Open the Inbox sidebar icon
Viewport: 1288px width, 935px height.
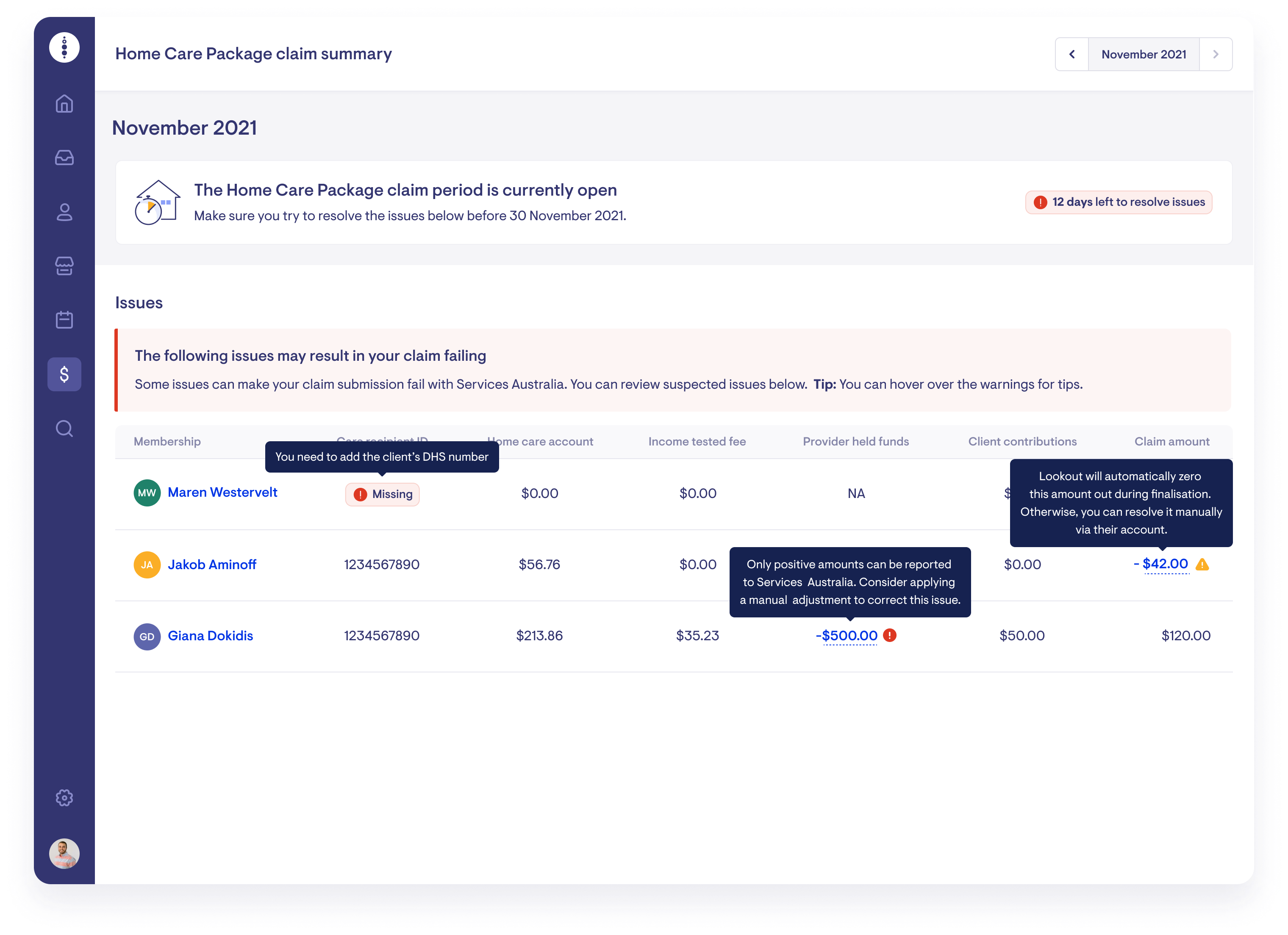[x=64, y=158]
